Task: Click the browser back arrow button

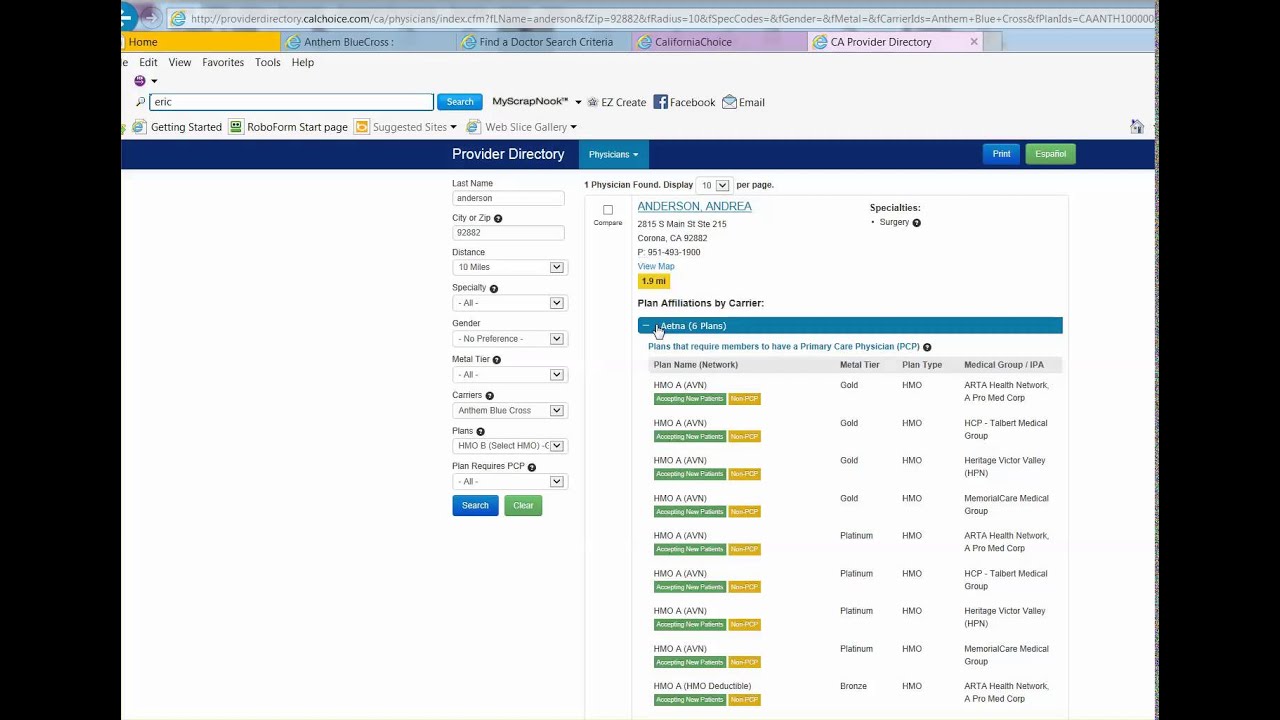Action: coord(127,17)
